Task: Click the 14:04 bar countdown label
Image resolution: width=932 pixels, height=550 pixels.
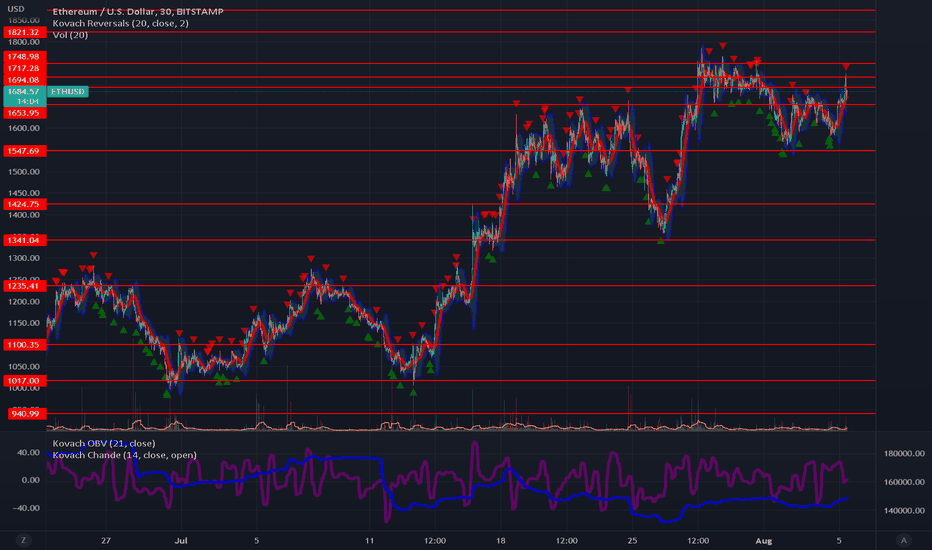Action: coord(27,102)
